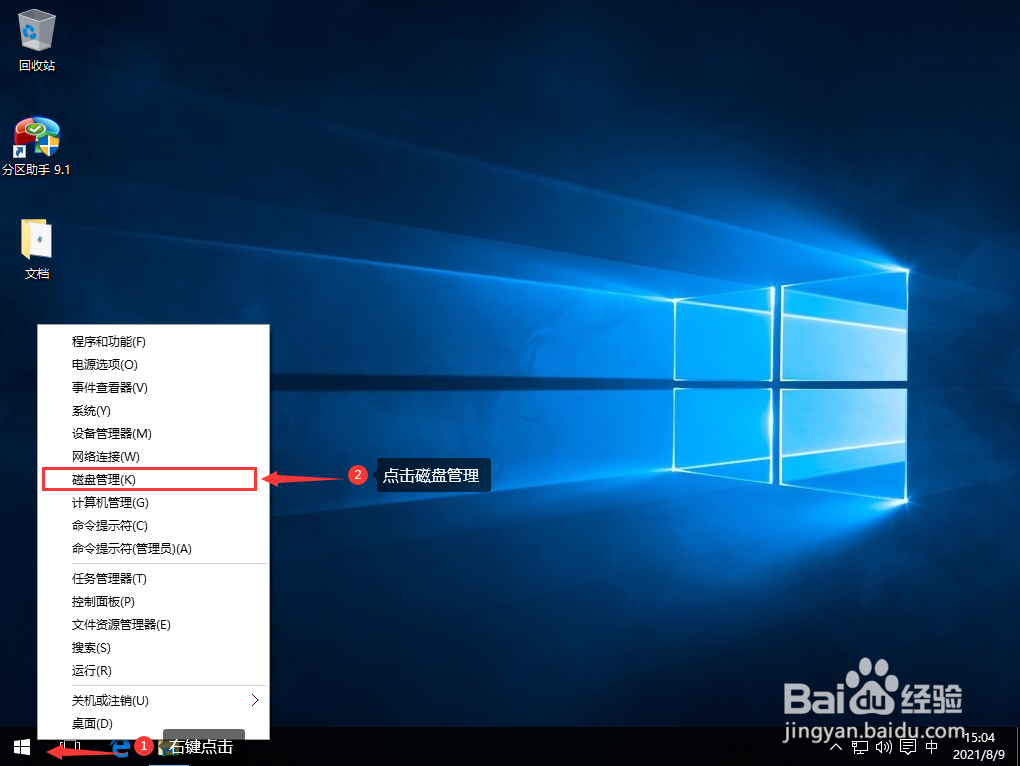Select 系统(Y) in the context menu

(154, 411)
